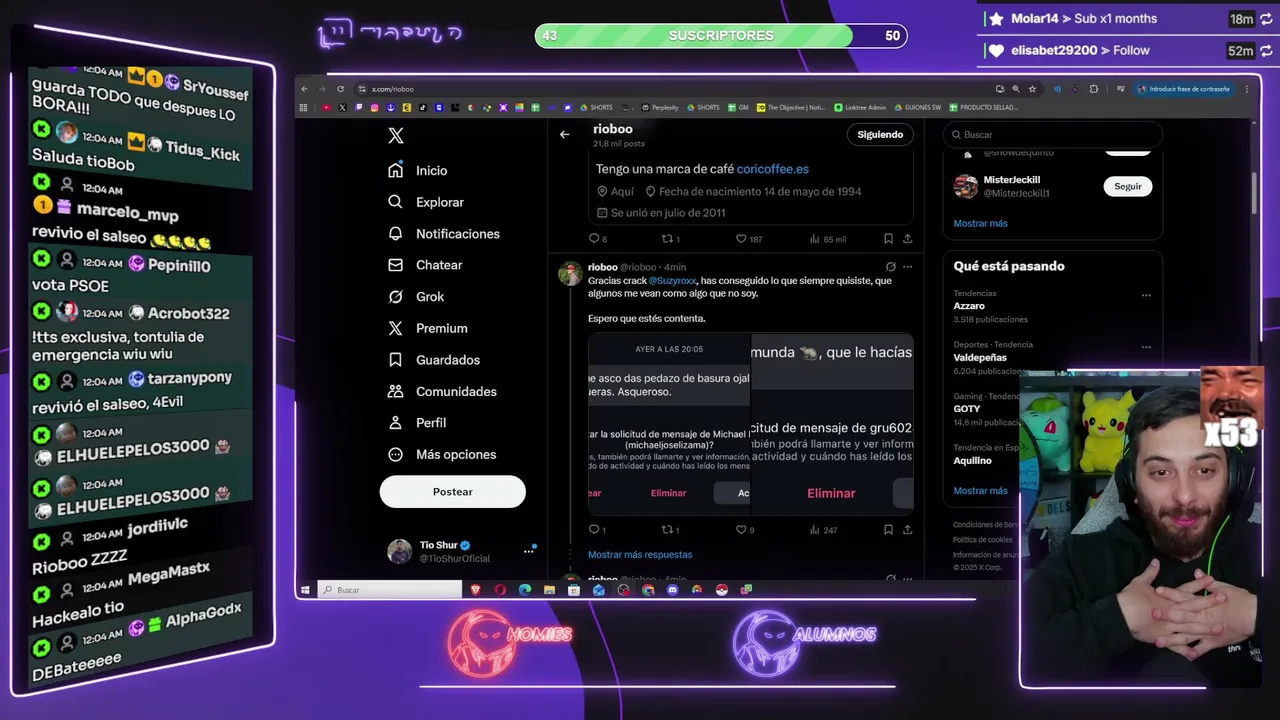Click Mostrar más respuestas
This screenshot has height=720, width=1280.
click(640, 555)
